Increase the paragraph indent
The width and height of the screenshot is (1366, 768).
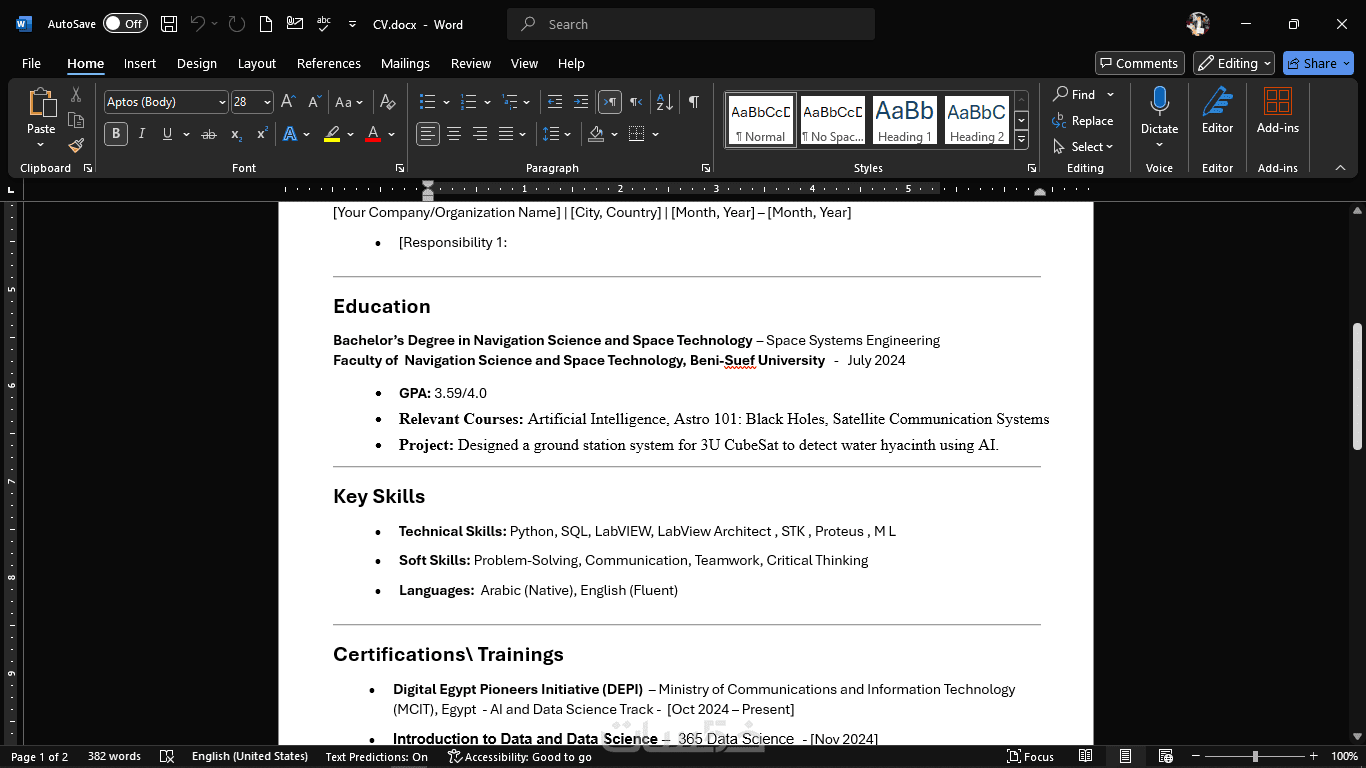(582, 102)
